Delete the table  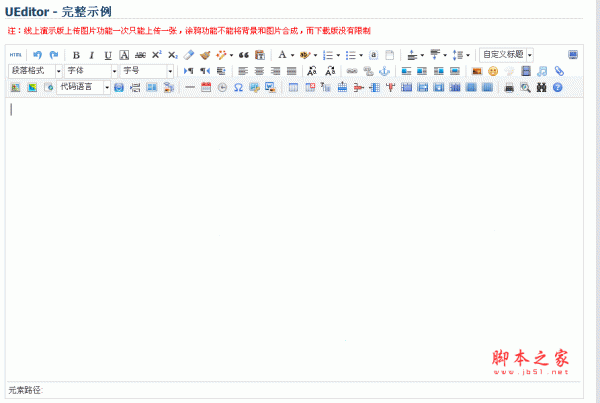pyautogui.click(x=310, y=88)
